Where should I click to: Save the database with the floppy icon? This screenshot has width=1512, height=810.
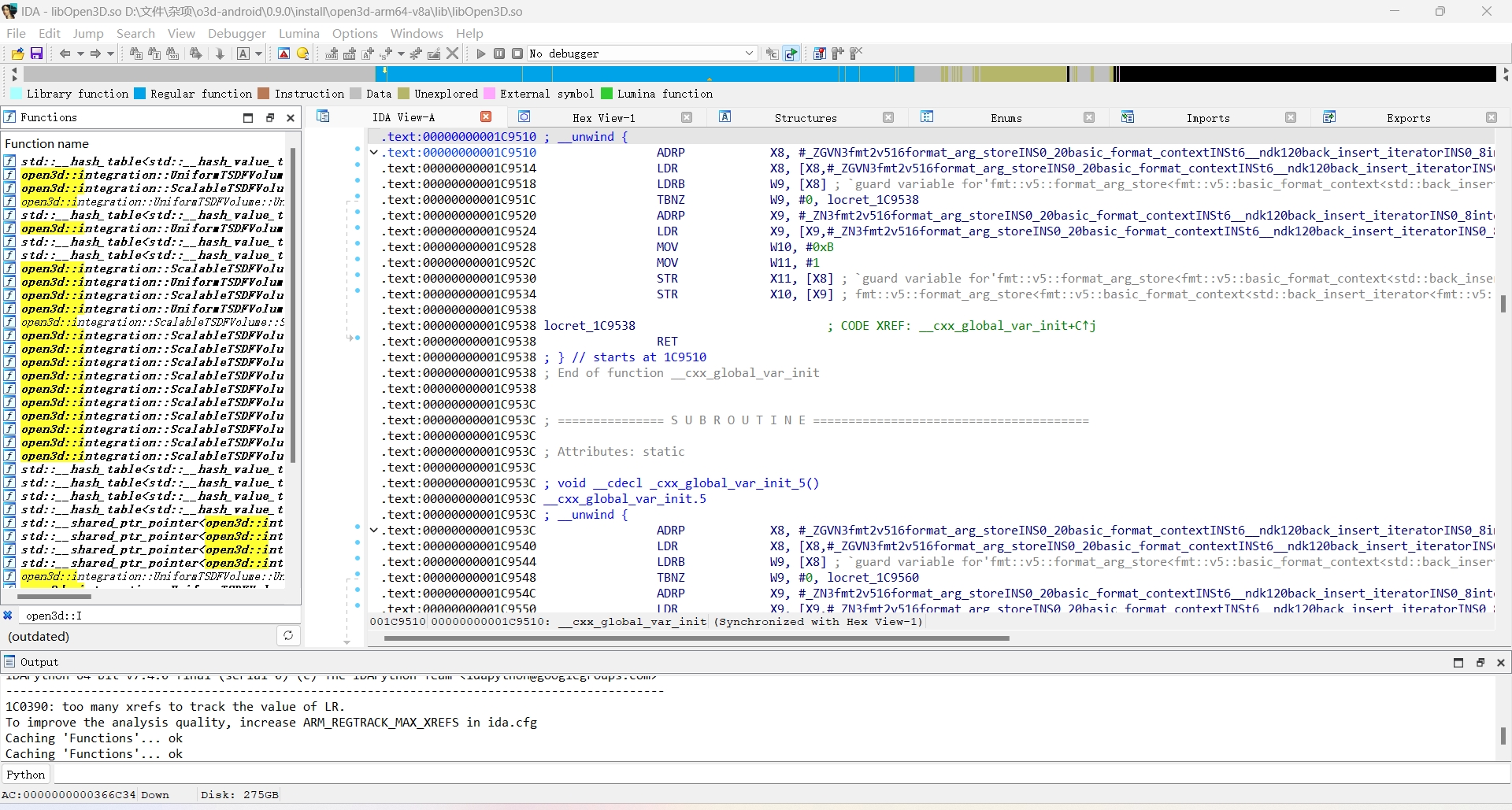36,54
